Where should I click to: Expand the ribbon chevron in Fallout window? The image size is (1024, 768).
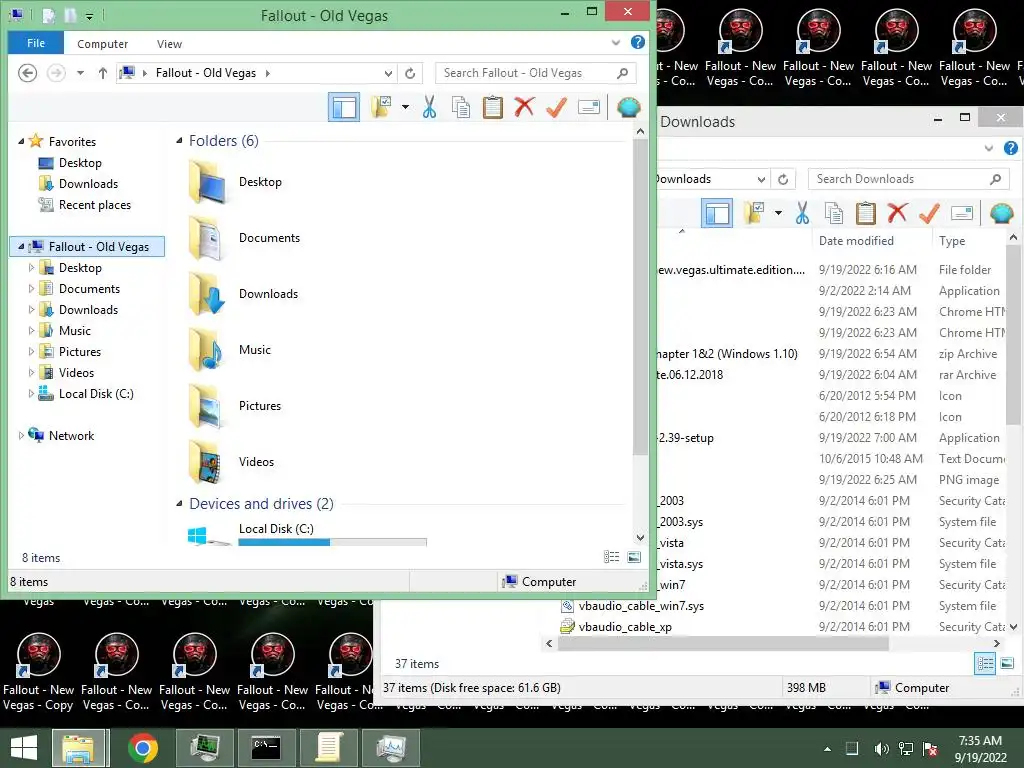[616, 42]
